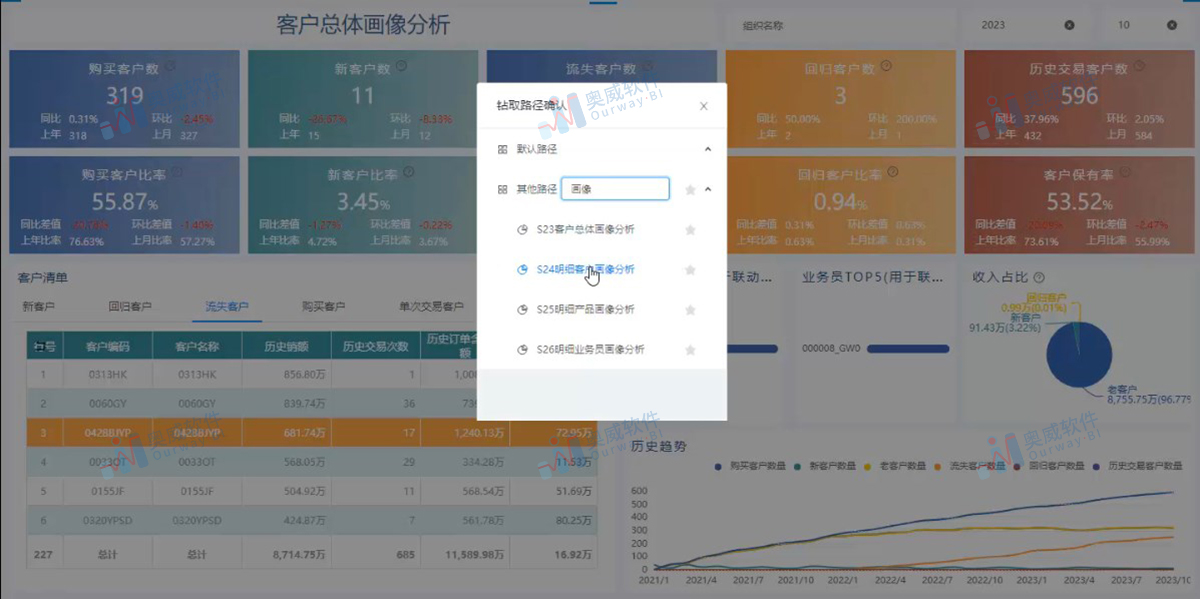Click the 客户编码 column header
The height and width of the screenshot is (599, 1200).
108,346
